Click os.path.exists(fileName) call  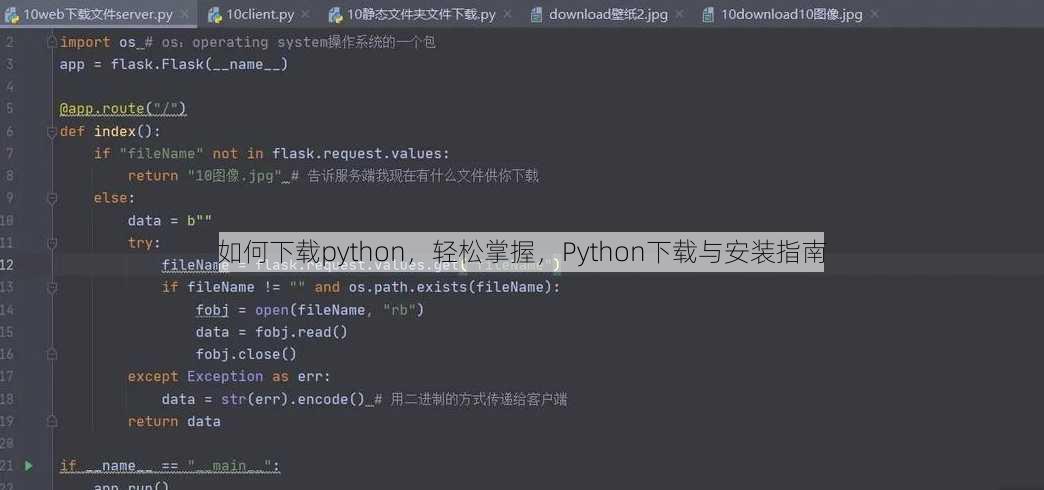[x=449, y=288]
